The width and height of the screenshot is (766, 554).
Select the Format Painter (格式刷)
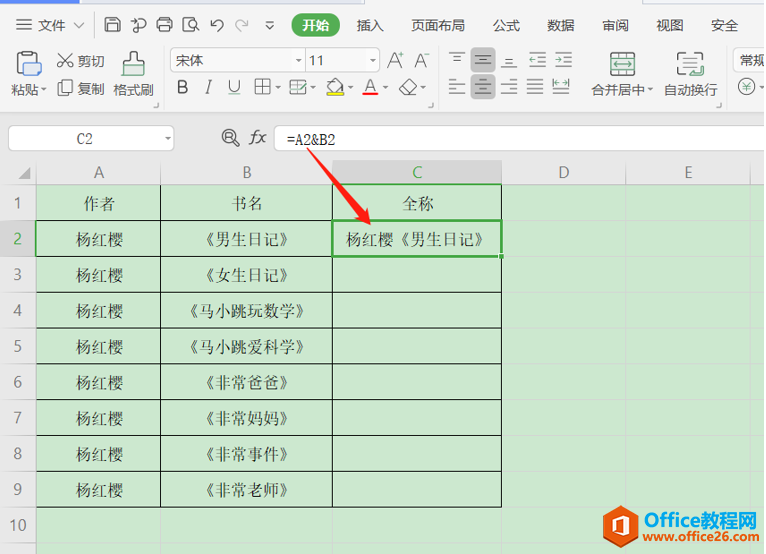(x=133, y=74)
